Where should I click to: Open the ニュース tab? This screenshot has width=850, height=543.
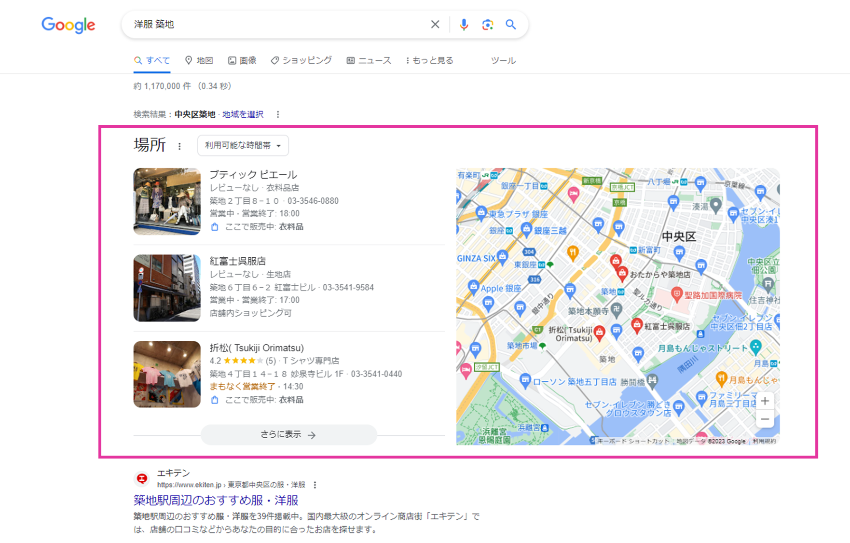click(x=369, y=61)
